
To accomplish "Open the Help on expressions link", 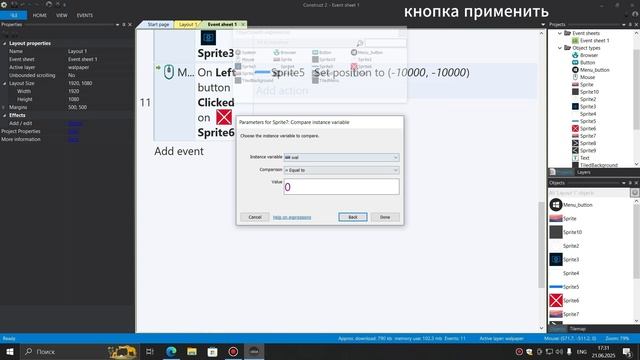I will (x=292, y=218).
